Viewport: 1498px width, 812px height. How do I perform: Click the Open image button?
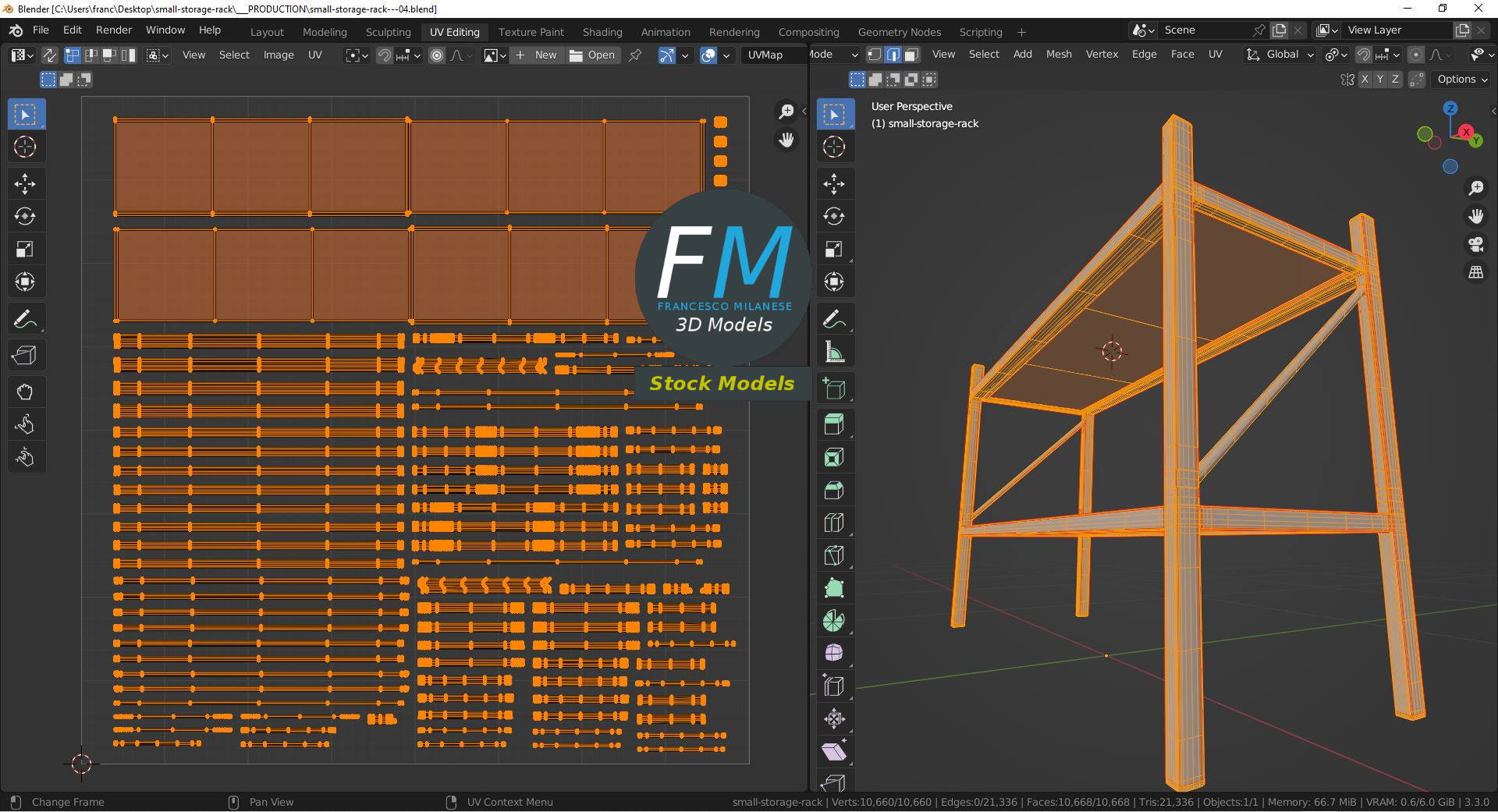(592, 55)
